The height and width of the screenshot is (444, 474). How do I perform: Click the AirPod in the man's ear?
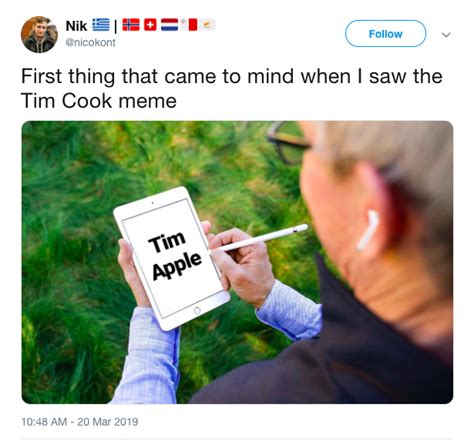pyautogui.click(x=368, y=230)
